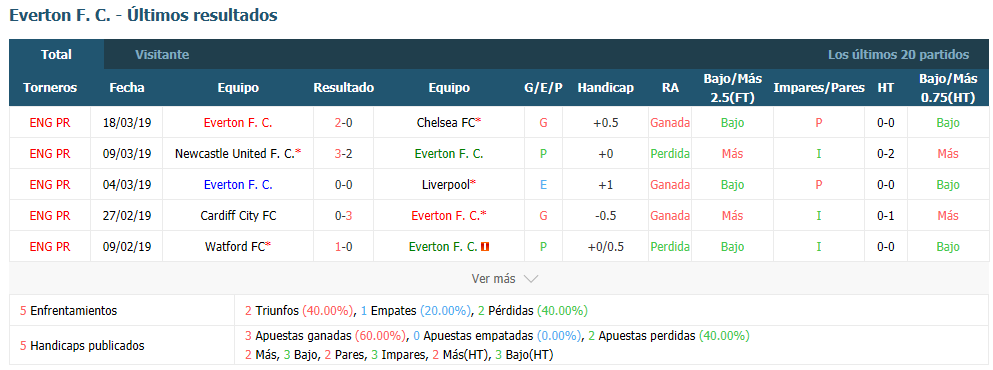Screen dimensions: 993x370
Task: Select the Total tab
Action: click(56, 54)
